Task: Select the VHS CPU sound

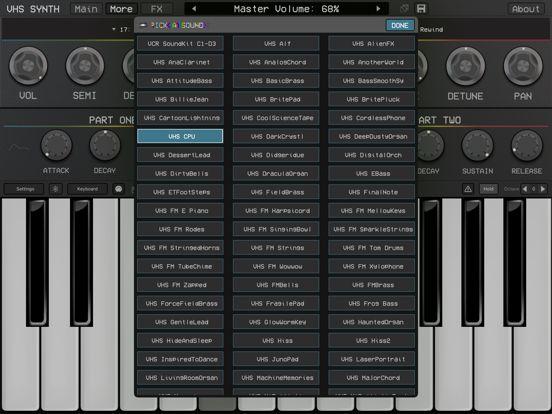Action: coord(180,136)
